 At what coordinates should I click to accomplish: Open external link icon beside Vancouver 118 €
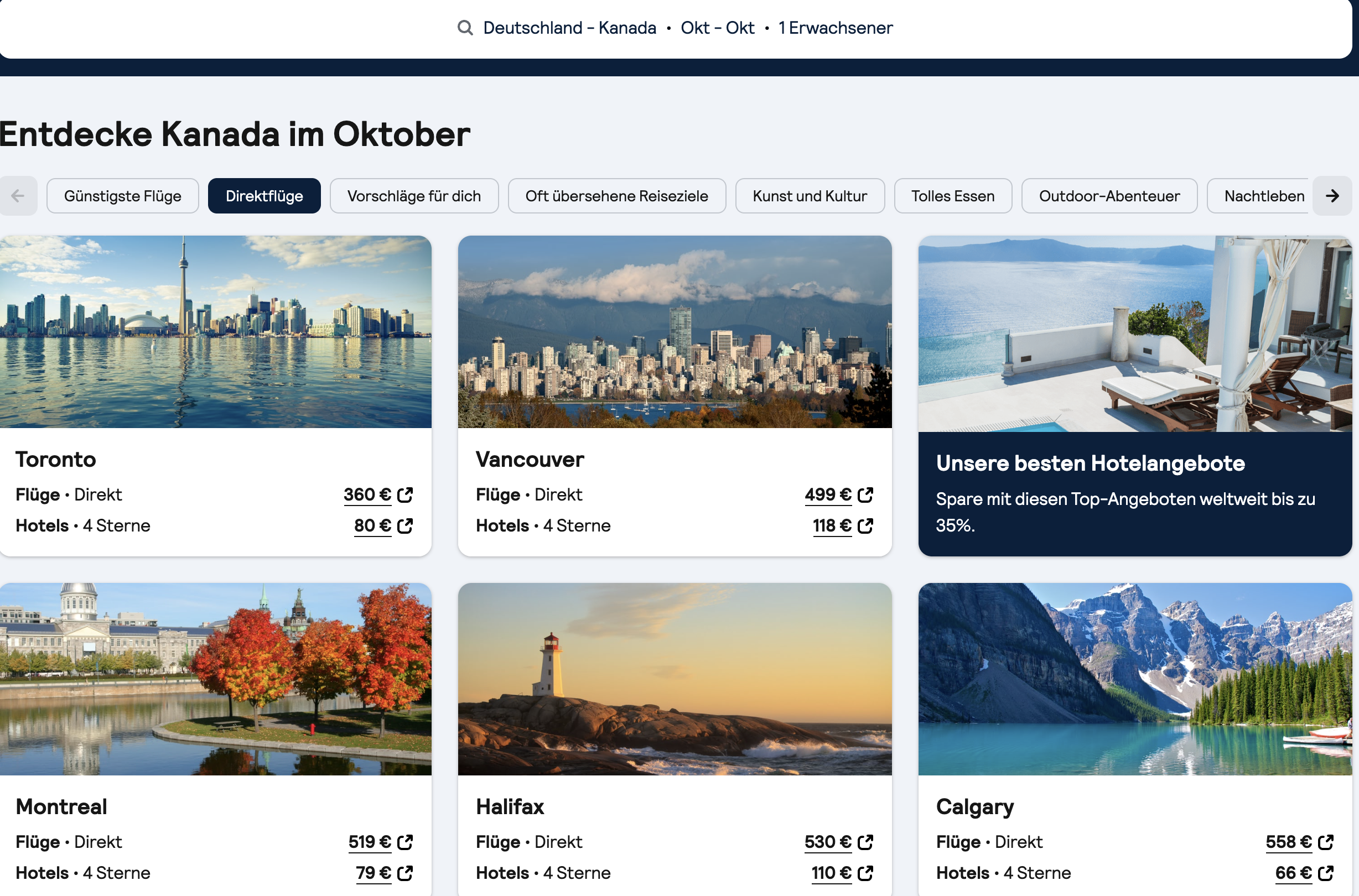tap(865, 526)
